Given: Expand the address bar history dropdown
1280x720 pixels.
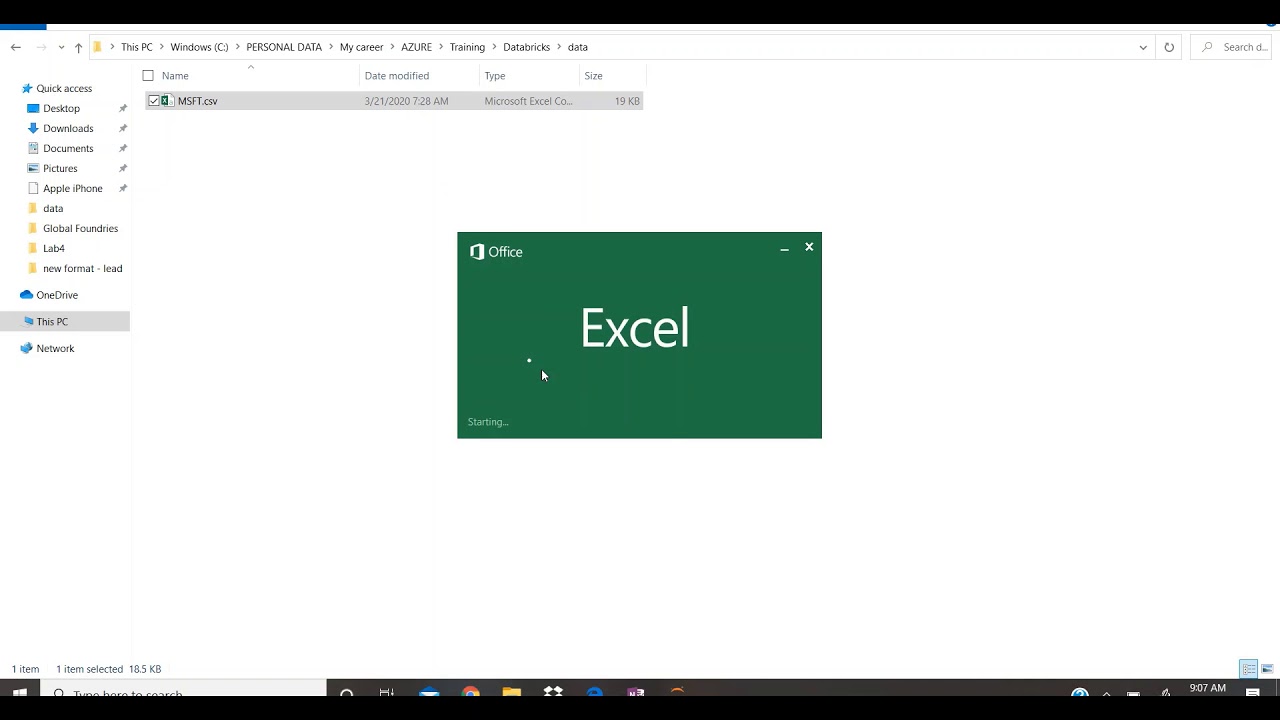Looking at the screenshot, I should (1143, 47).
